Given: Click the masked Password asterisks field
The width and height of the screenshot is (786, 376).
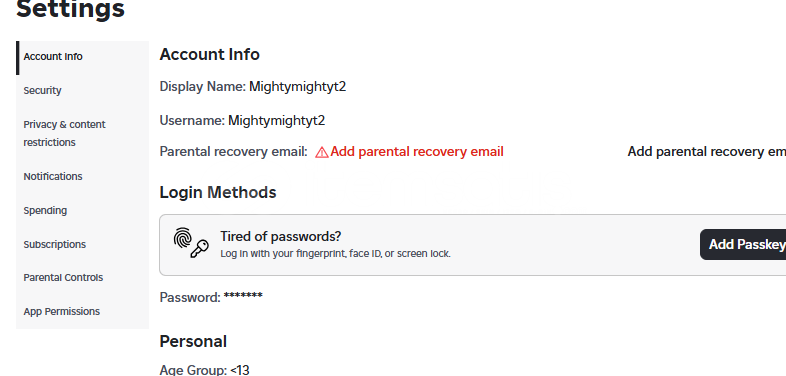Looking at the screenshot, I should point(243,296).
